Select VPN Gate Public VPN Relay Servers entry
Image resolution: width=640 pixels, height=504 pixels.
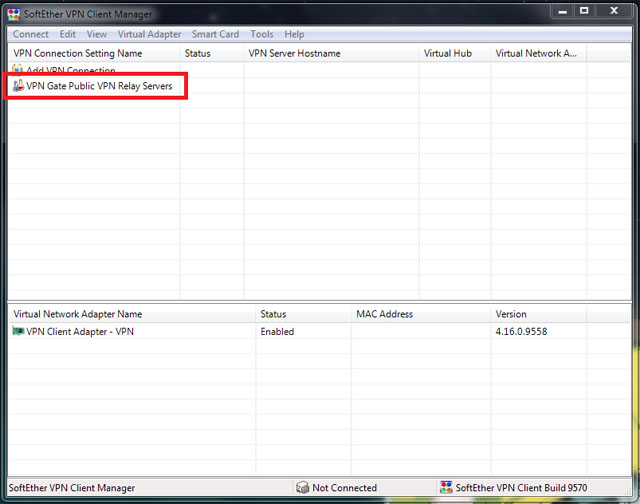click(99, 86)
